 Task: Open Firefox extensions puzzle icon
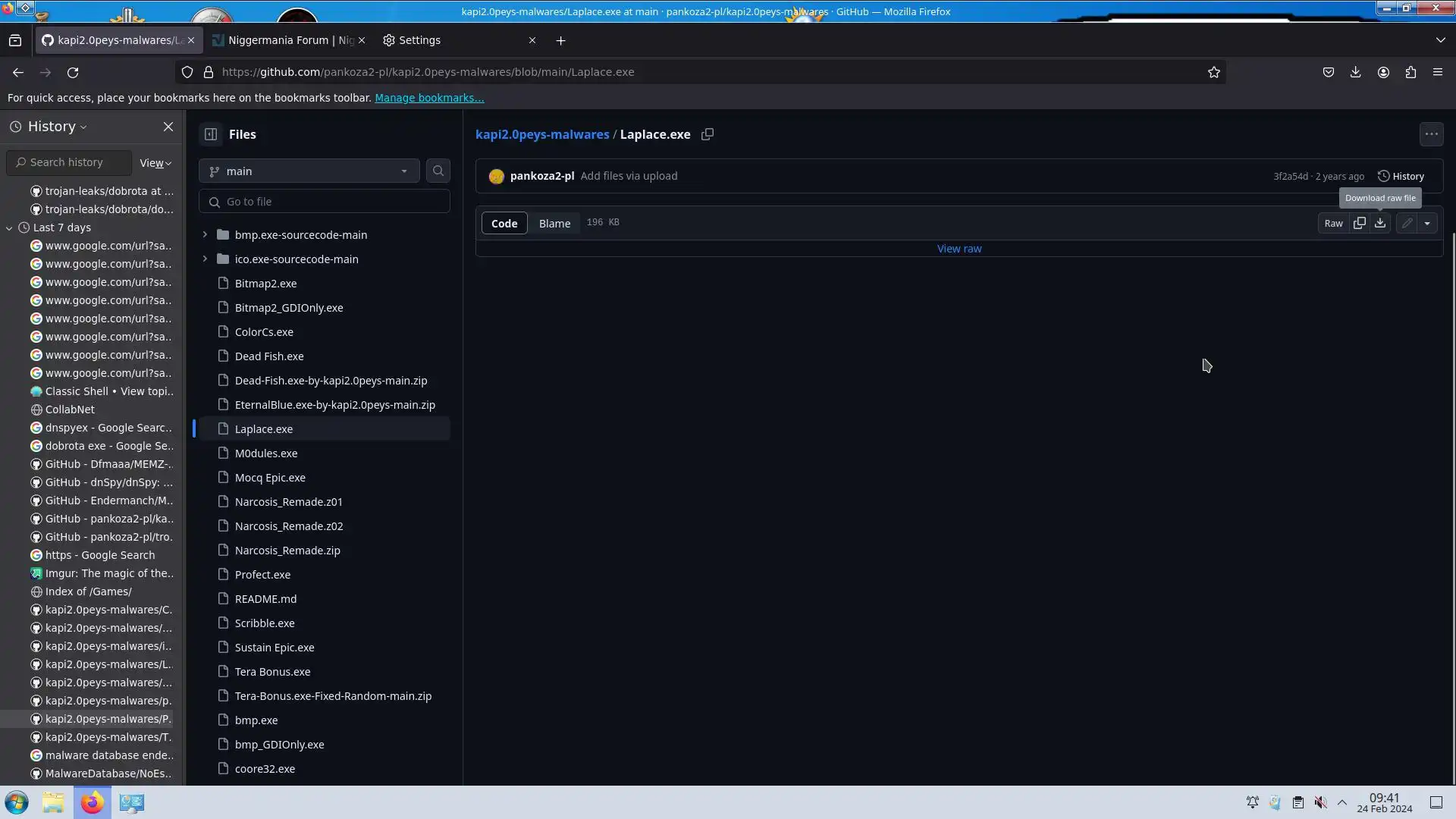point(1410,72)
